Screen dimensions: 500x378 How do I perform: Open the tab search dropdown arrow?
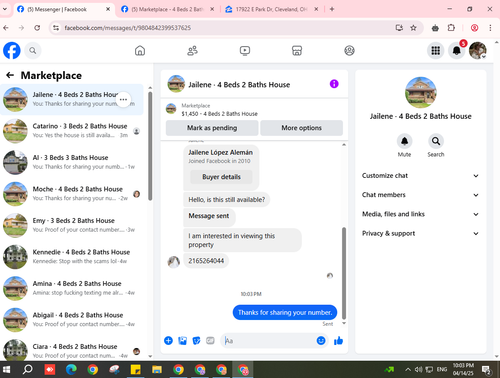click(5, 9)
